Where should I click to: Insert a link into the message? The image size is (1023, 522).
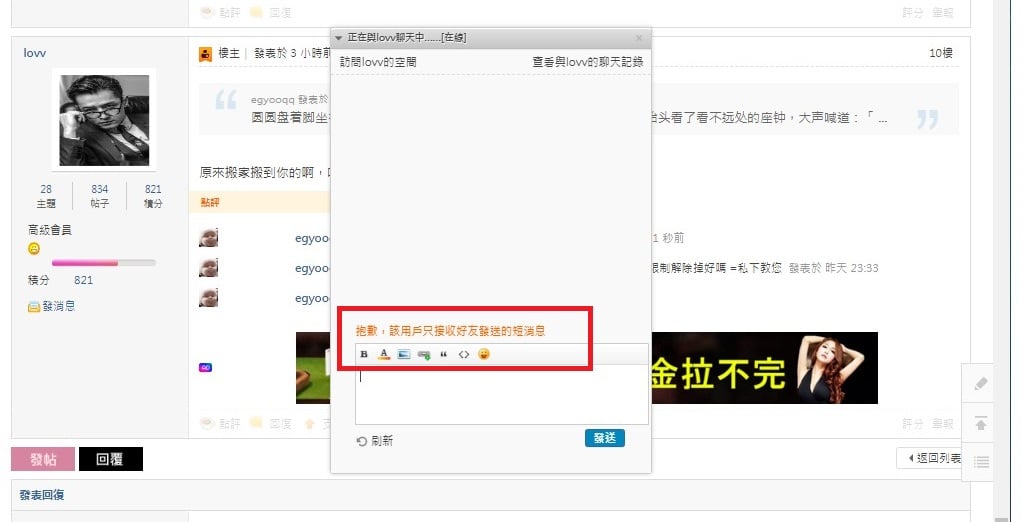[x=424, y=354]
